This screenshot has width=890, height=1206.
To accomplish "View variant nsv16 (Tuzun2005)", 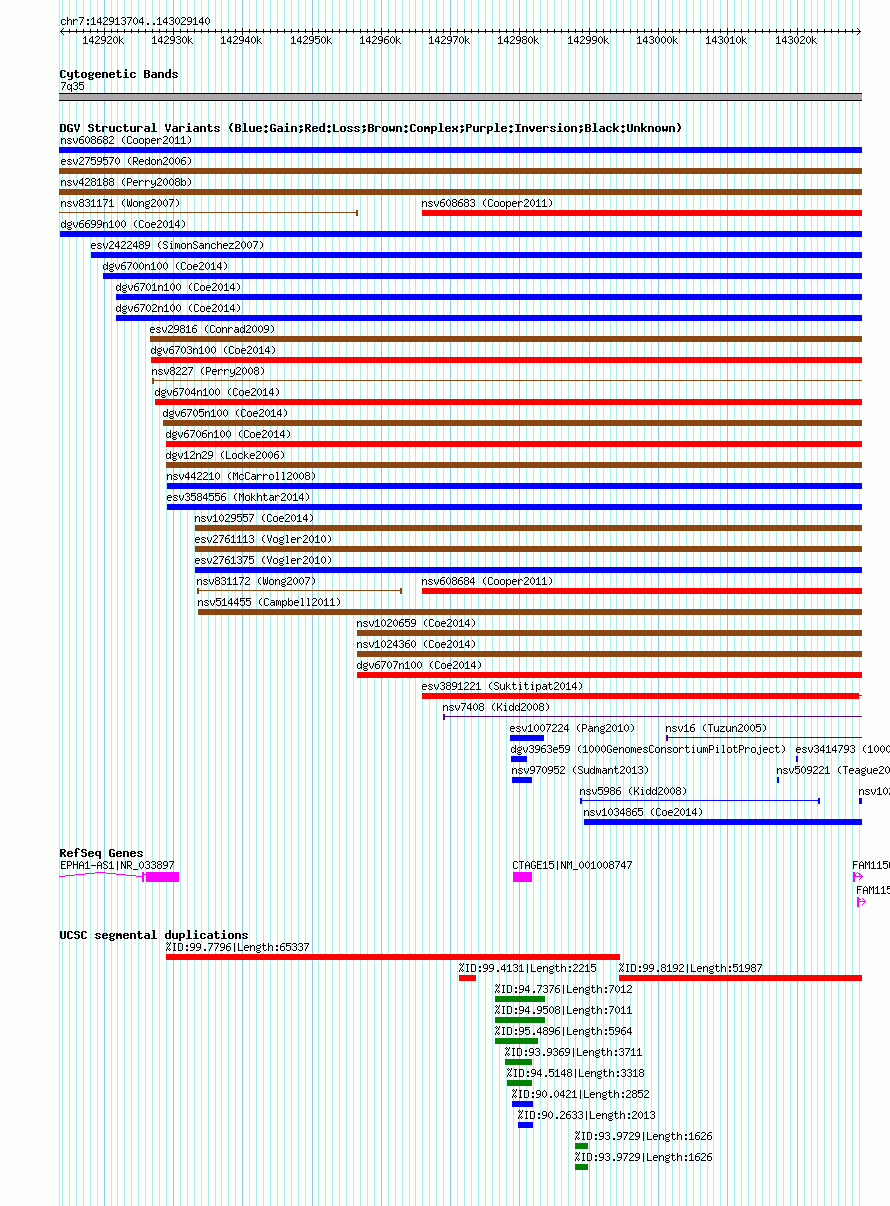I will 716,728.
